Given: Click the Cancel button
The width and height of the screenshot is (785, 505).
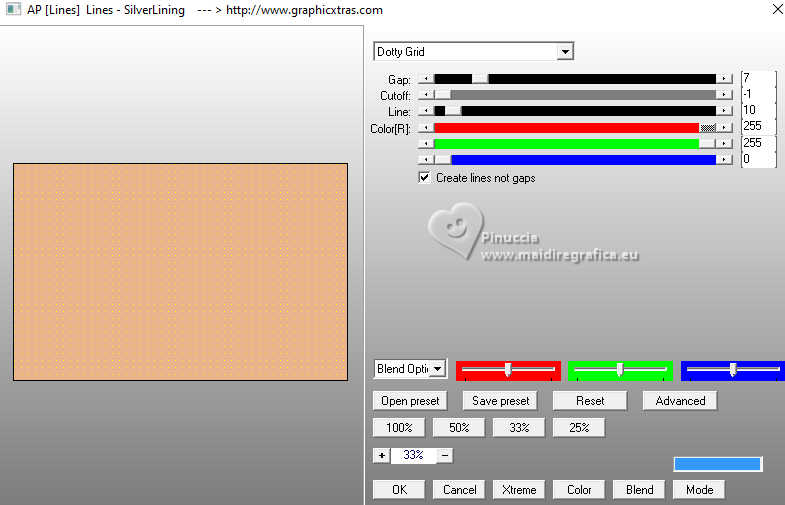Looking at the screenshot, I should (x=459, y=489).
